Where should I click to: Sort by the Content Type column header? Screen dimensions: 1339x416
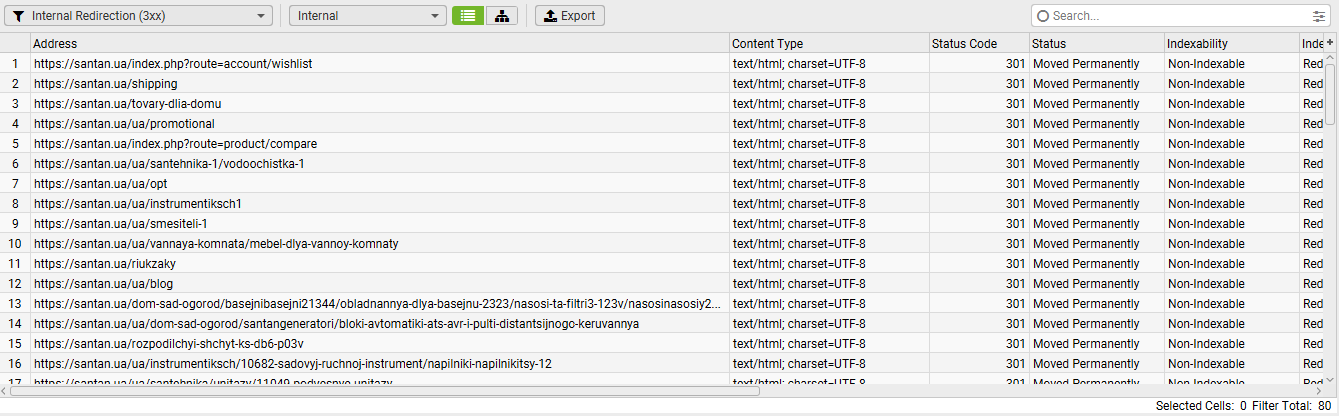(x=828, y=44)
